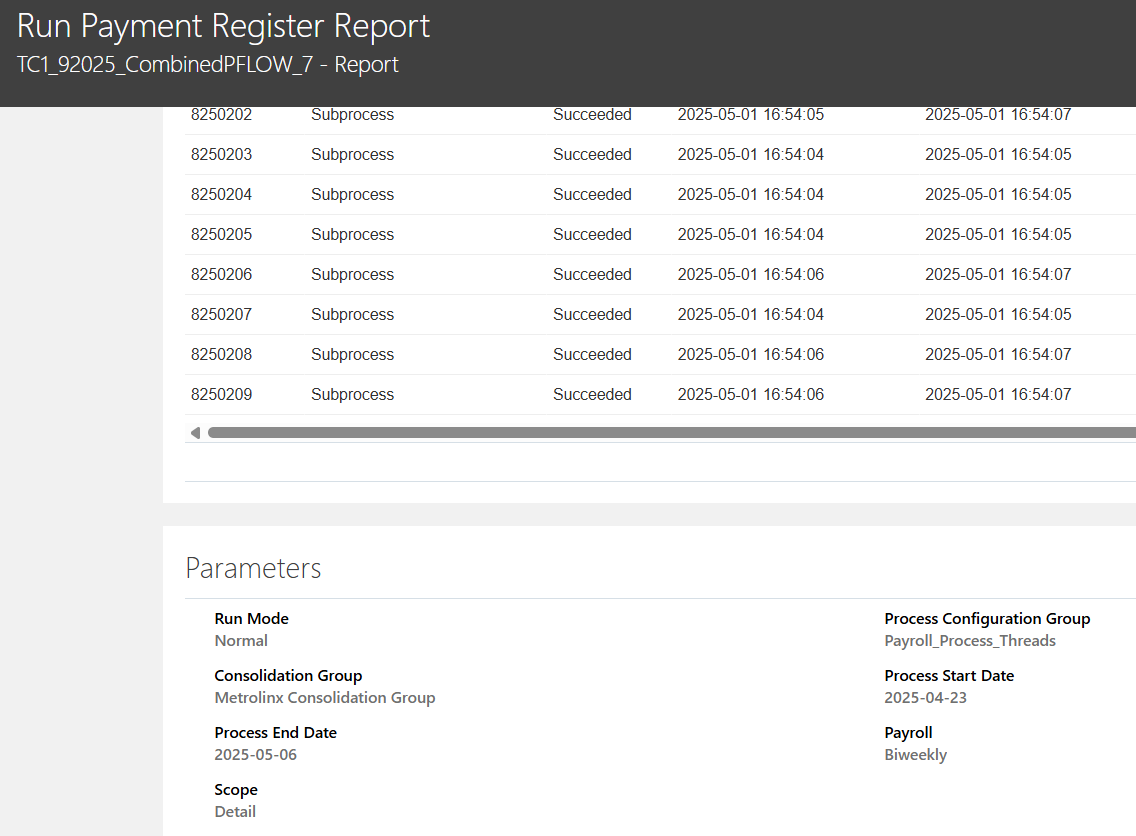Click the Metrolinx Consolidation Group value

click(325, 698)
